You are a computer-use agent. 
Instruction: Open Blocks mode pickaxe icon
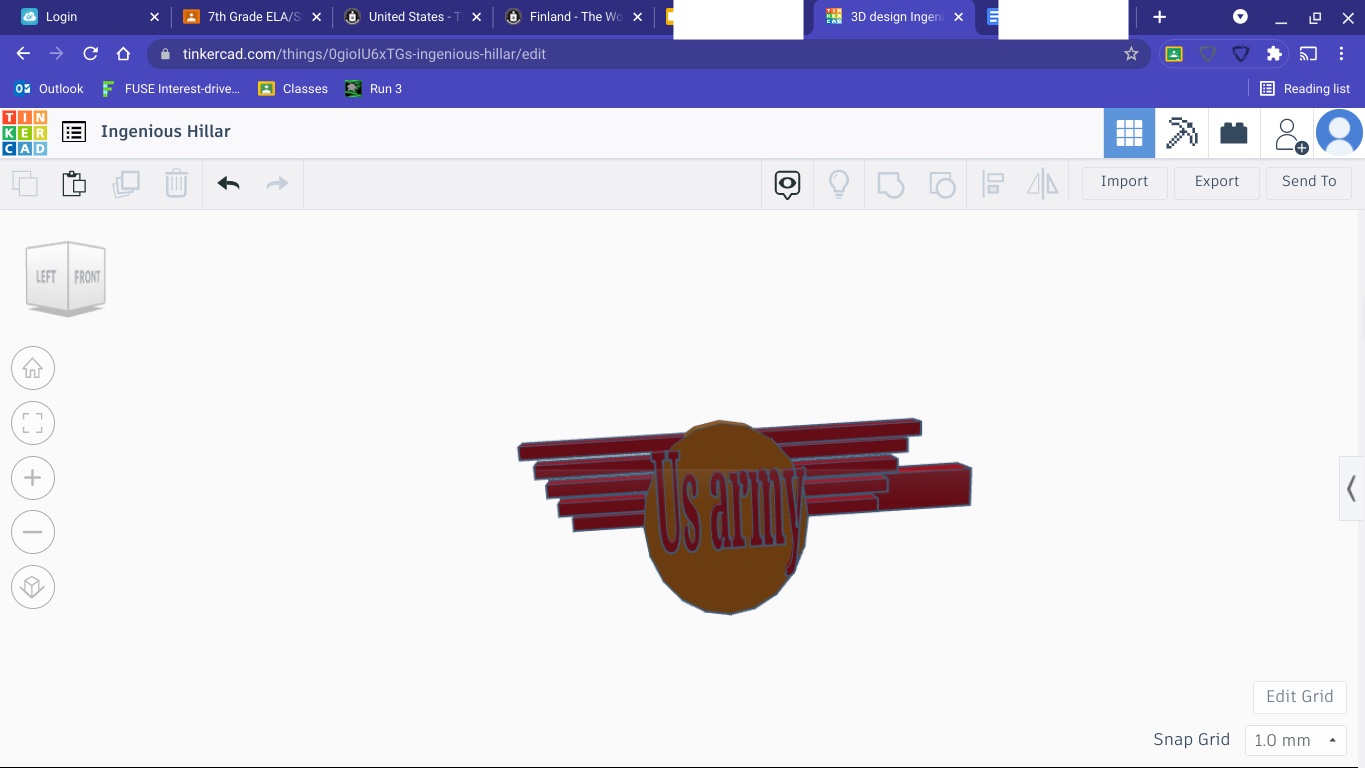pos(1181,133)
